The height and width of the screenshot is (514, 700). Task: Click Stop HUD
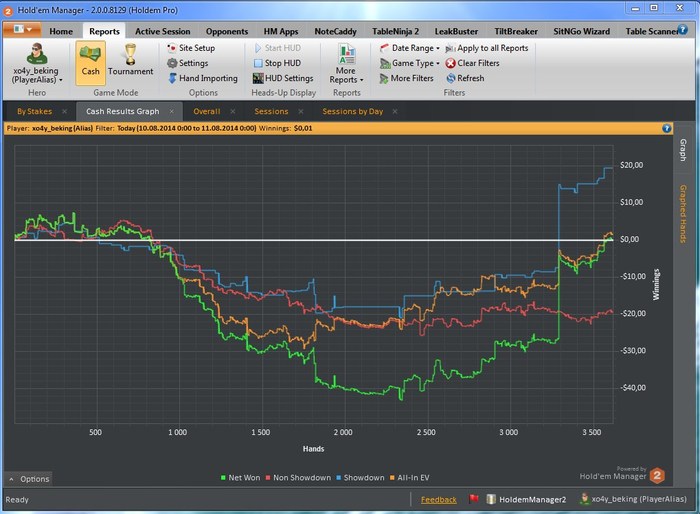277,63
